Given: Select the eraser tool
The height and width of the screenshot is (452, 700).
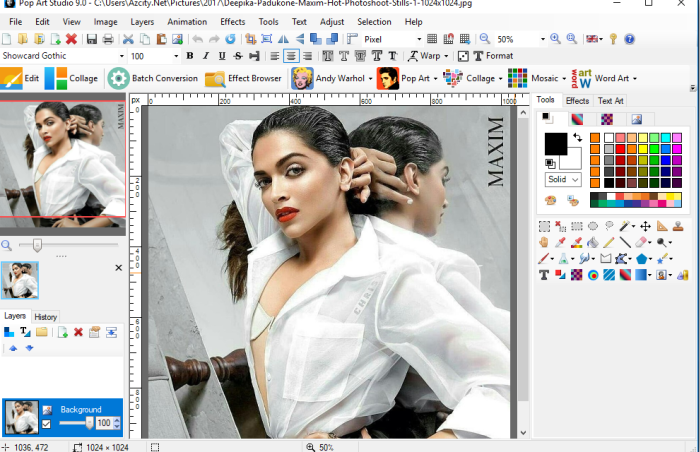Looking at the screenshot, I should (x=640, y=243).
